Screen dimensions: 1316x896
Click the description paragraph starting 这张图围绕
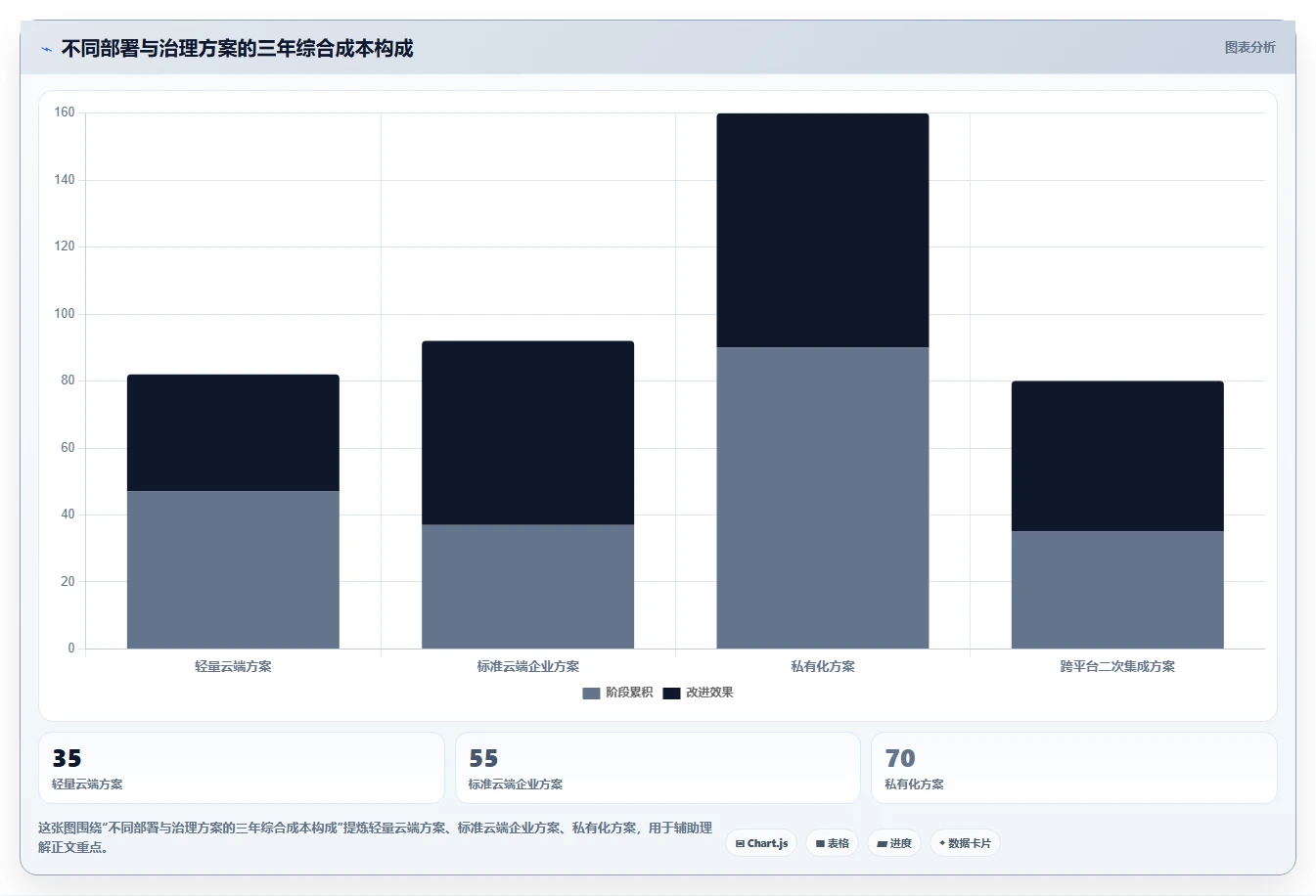[x=376, y=837]
